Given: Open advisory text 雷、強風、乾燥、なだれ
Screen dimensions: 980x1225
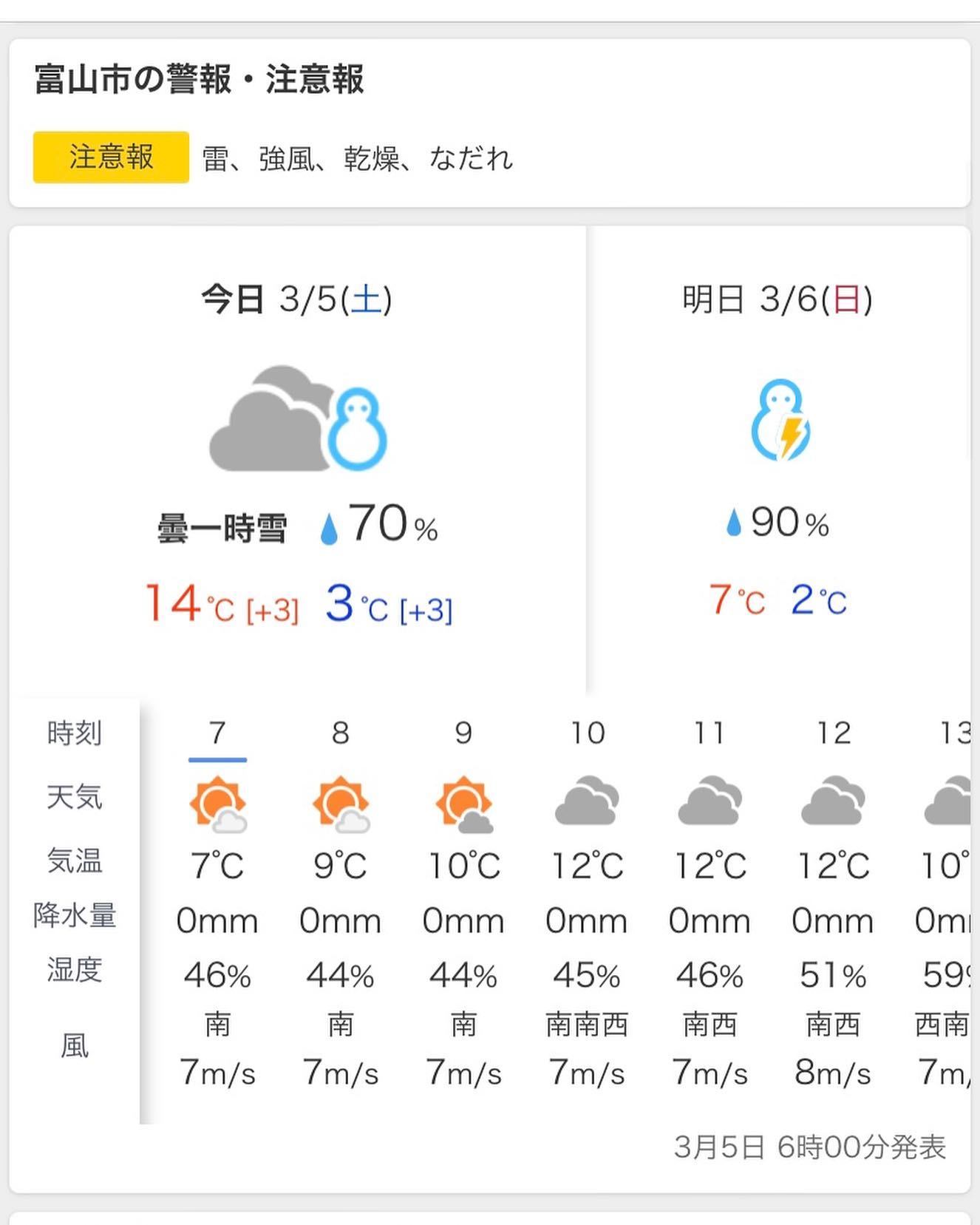Looking at the screenshot, I should pyautogui.click(x=357, y=158).
